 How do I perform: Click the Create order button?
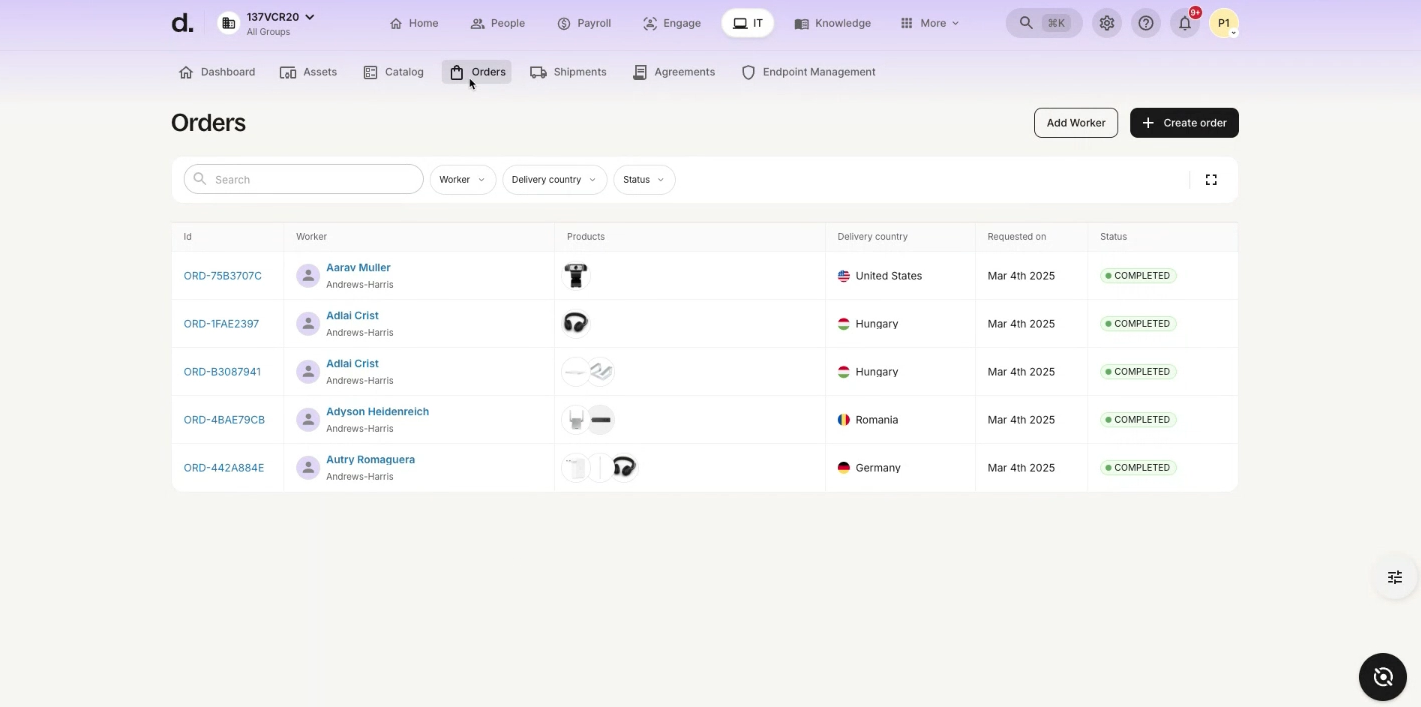[1184, 123]
